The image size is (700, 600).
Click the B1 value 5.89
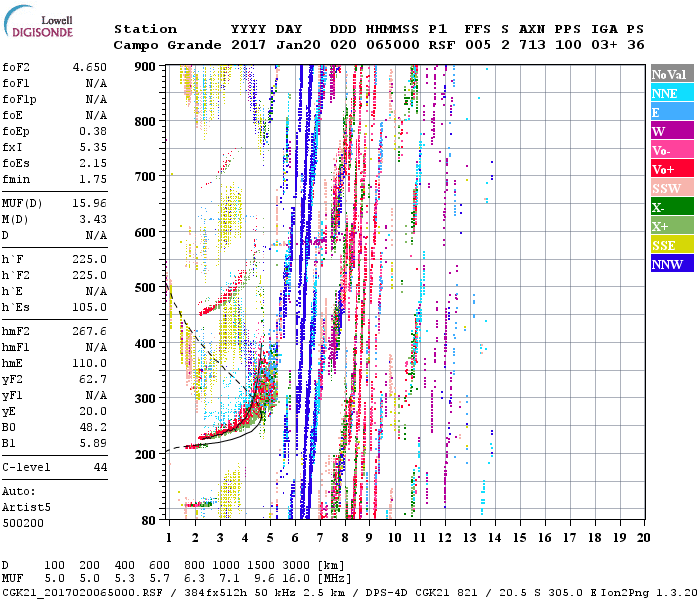click(x=93, y=443)
